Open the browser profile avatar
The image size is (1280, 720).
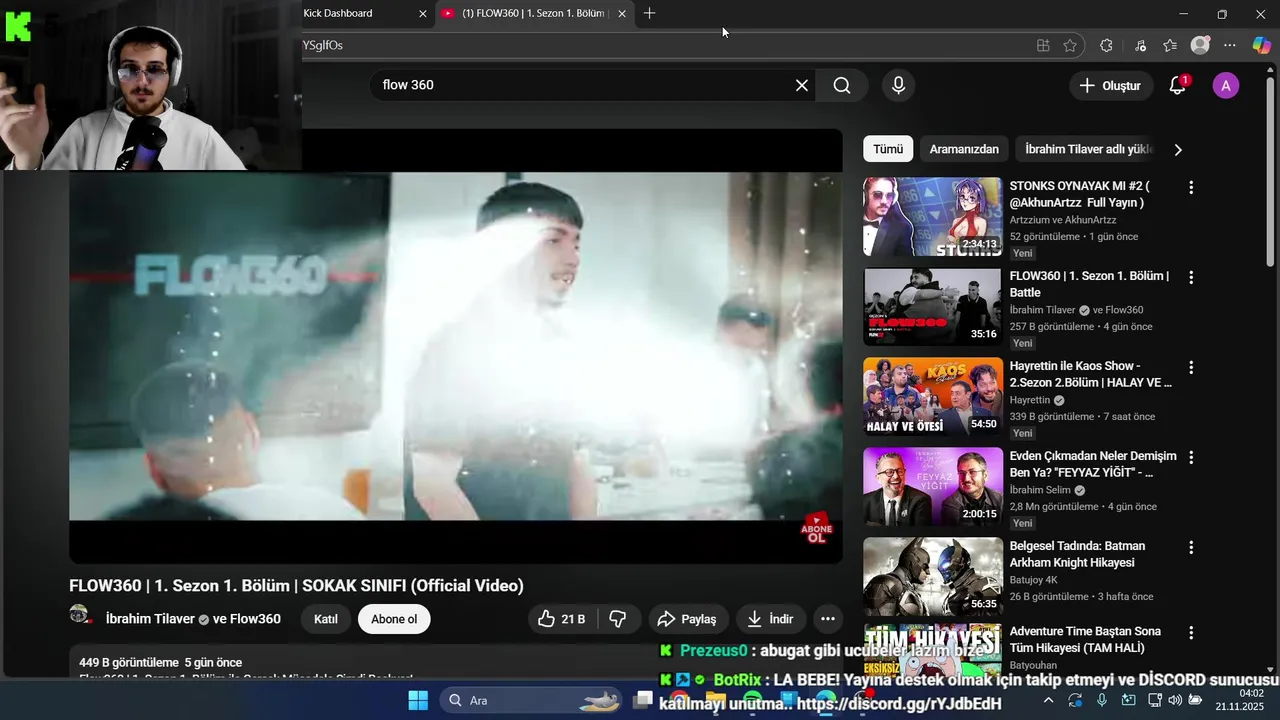tap(1200, 45)
